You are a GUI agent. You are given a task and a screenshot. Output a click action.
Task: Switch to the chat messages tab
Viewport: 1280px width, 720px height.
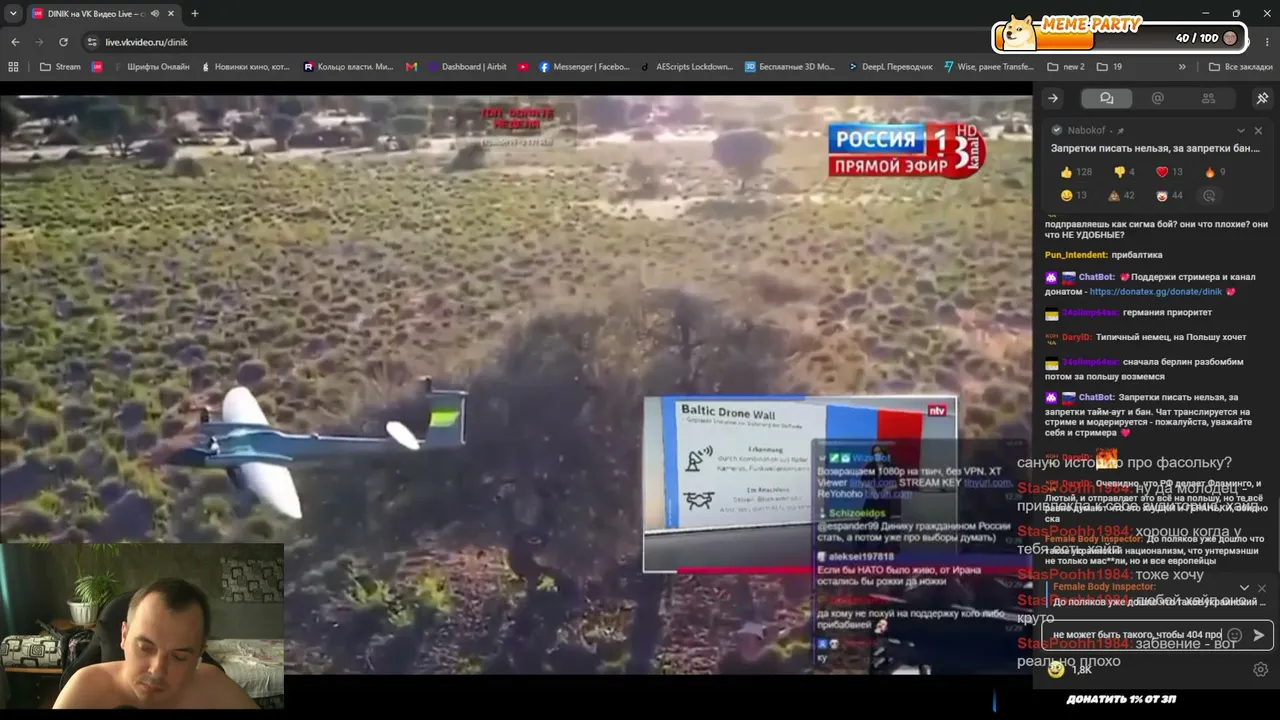tap(1107, 98)
